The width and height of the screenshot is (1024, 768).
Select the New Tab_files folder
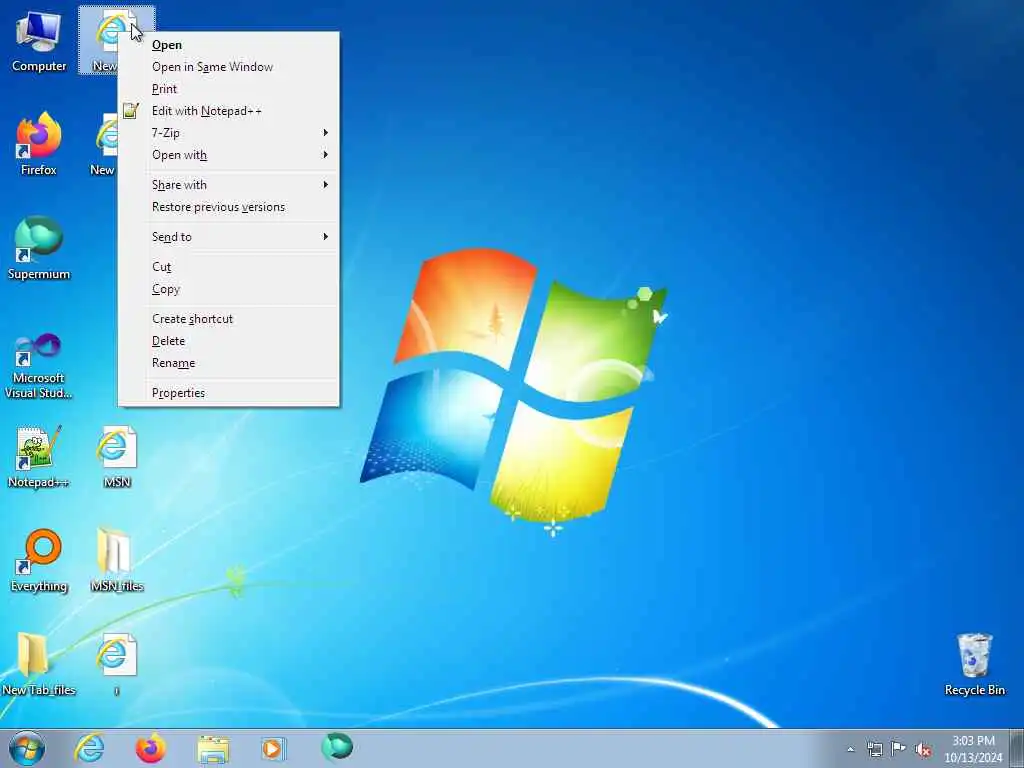tap(39, 664)
